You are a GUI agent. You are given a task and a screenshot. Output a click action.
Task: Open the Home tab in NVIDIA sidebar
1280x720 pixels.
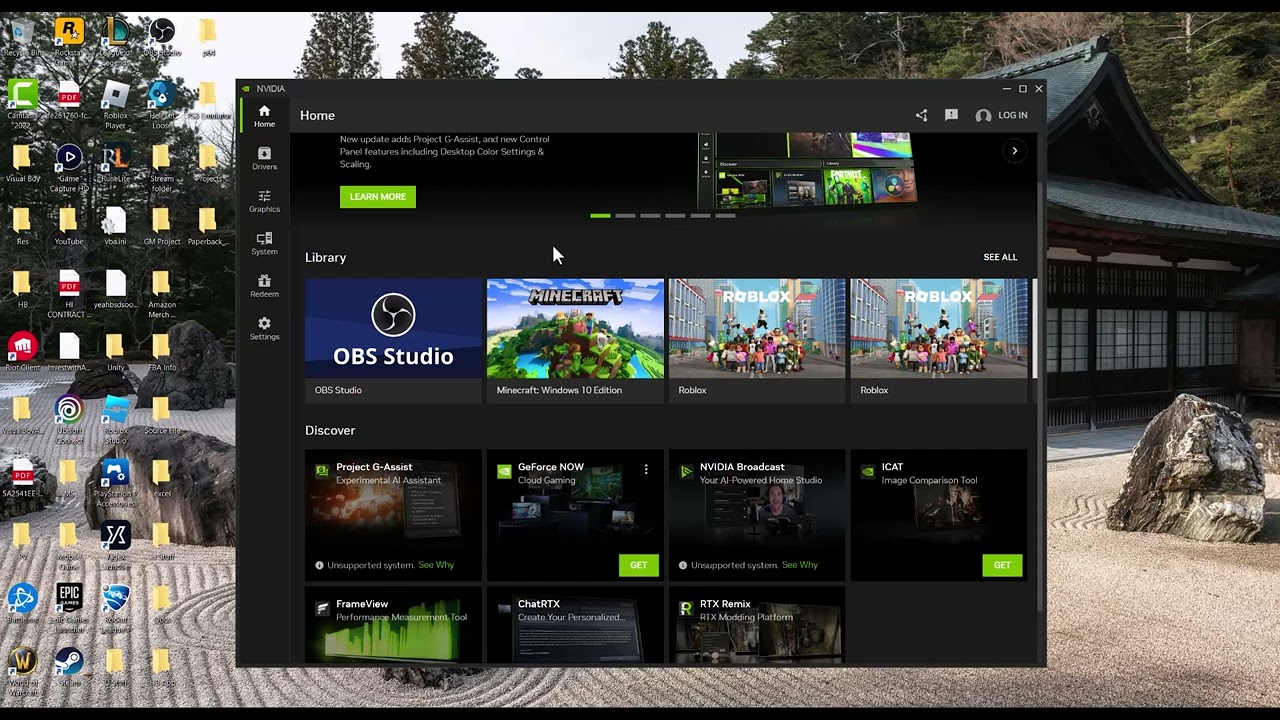pyautogui.click(x=264, y=116)
